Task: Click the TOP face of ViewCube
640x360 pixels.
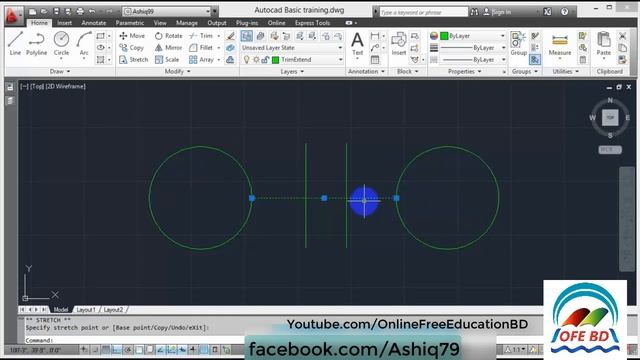Action: tap(610, 118)
